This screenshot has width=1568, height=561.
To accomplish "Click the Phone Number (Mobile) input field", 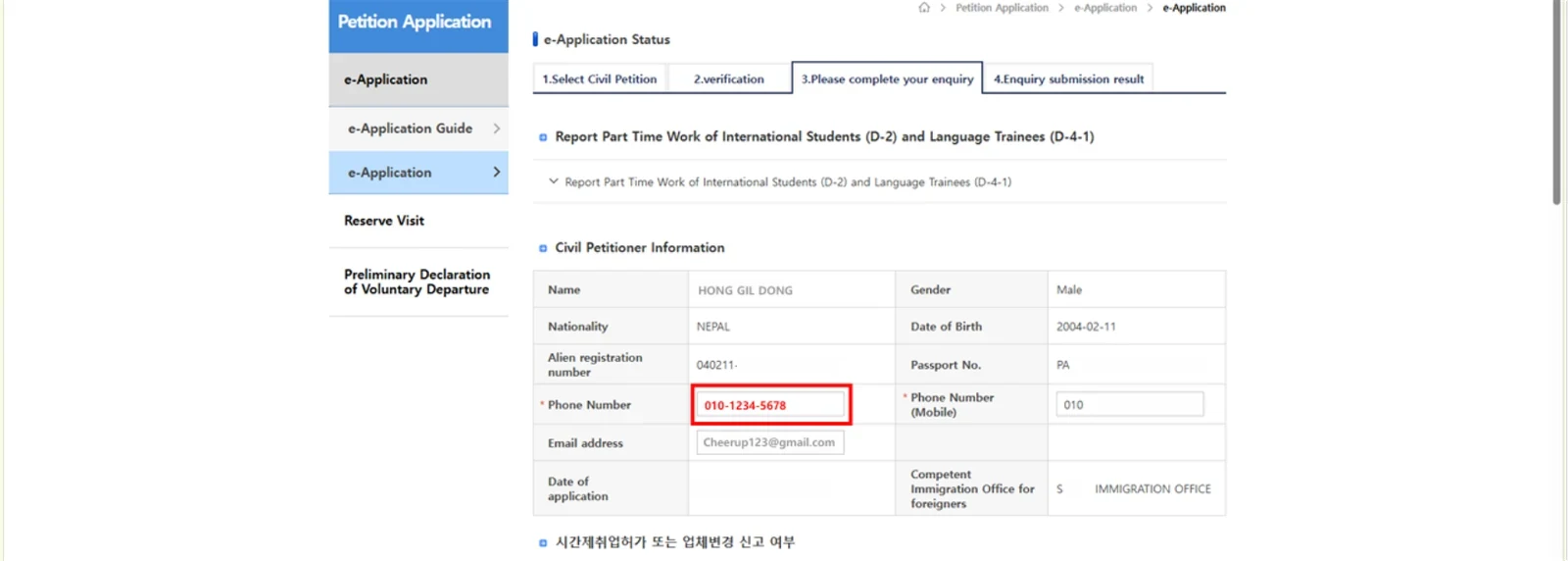I will [1129, 404].
